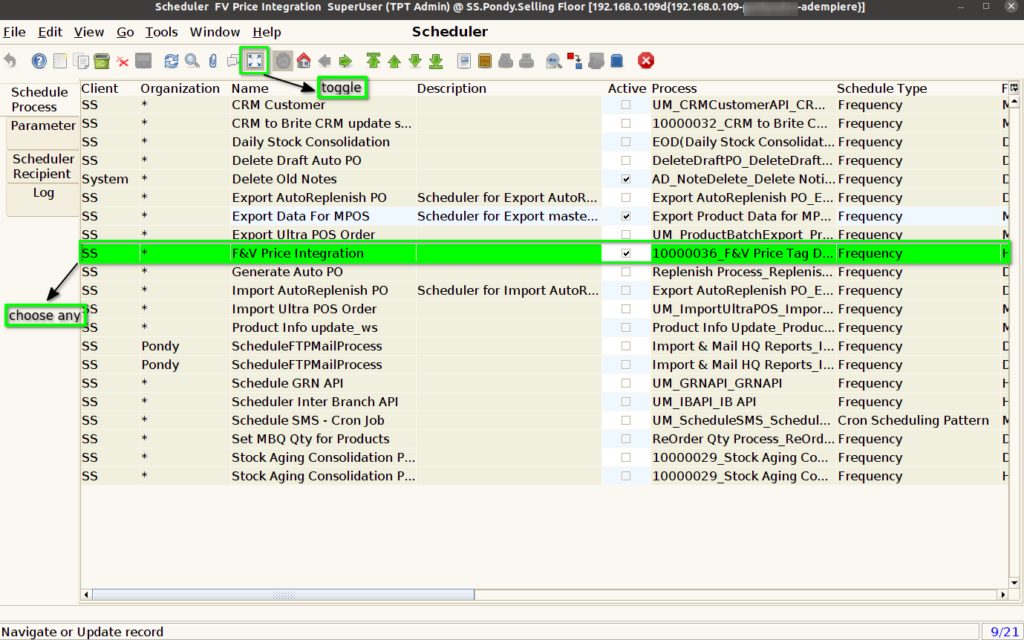Click the History records clock icon
The image size is (1024, 640).
[x=283, y=61]
